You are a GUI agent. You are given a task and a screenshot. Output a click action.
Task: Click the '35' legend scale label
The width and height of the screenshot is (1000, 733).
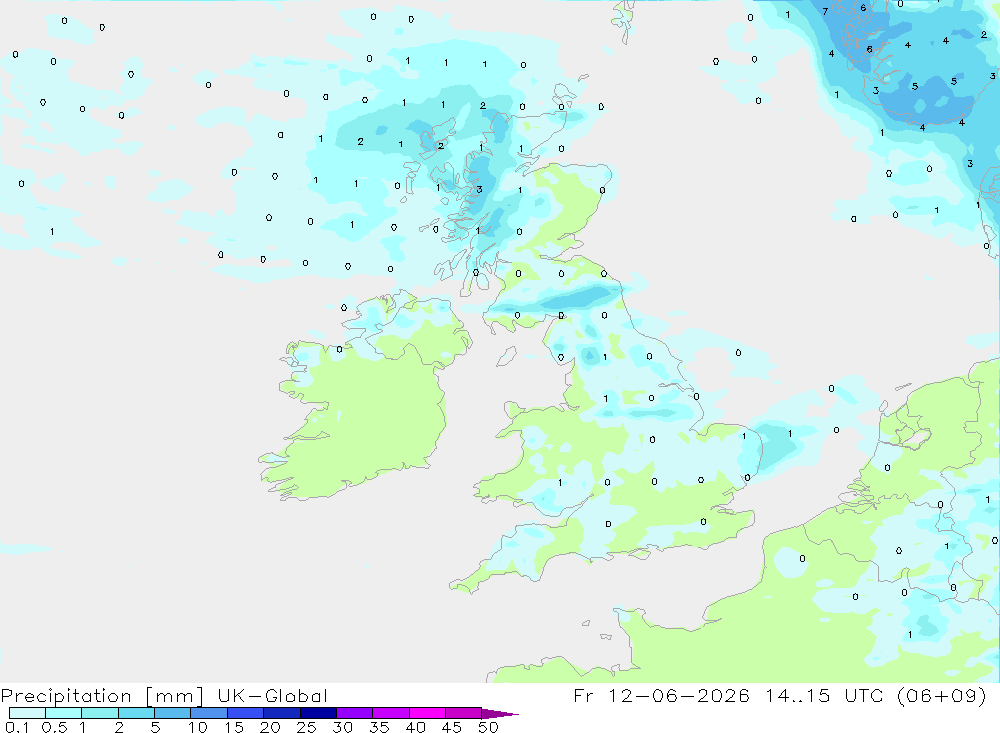coord(379,727)
